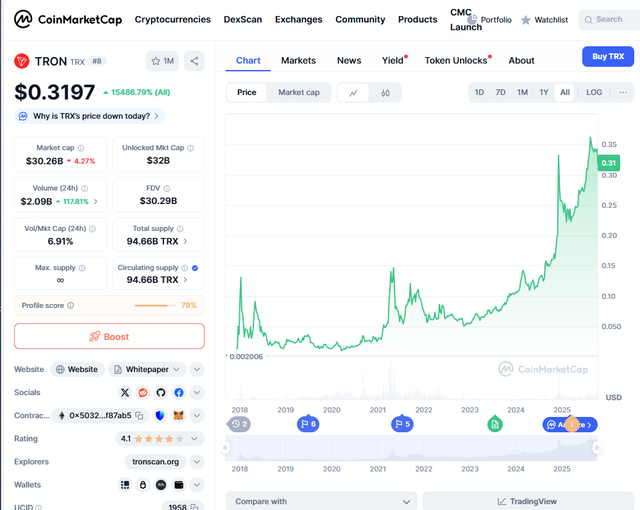Open the Token Unlocks tab
The image size is (640, 510).
pos(457,60)
